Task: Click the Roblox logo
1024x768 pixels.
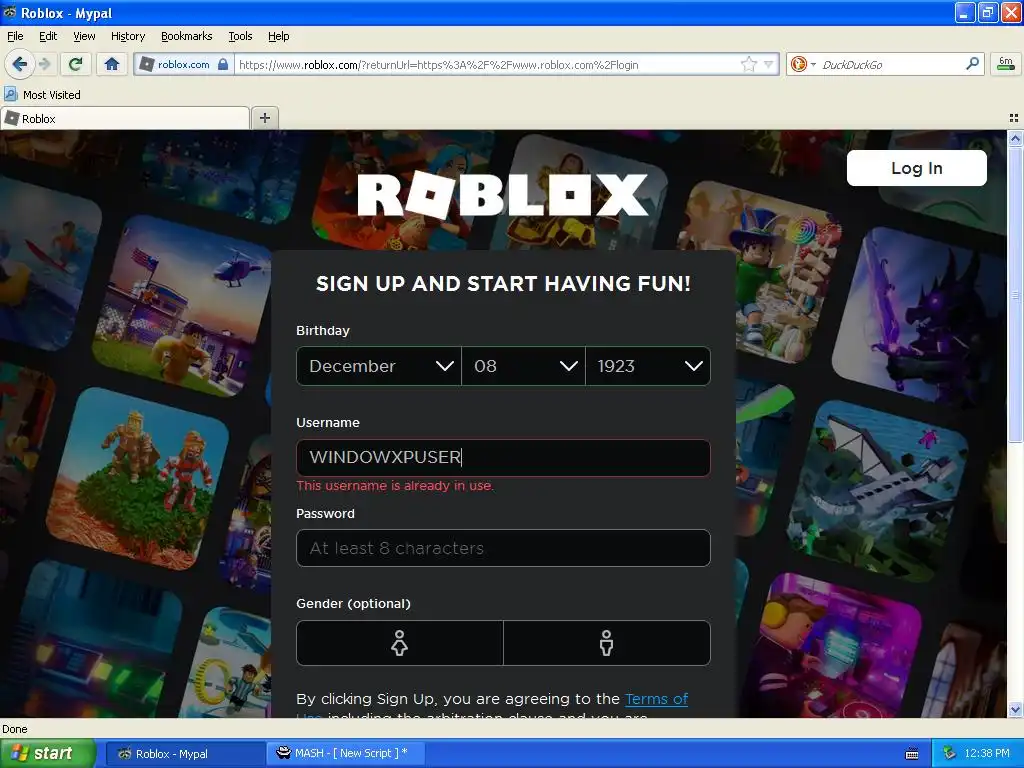Action: point(503,195)
